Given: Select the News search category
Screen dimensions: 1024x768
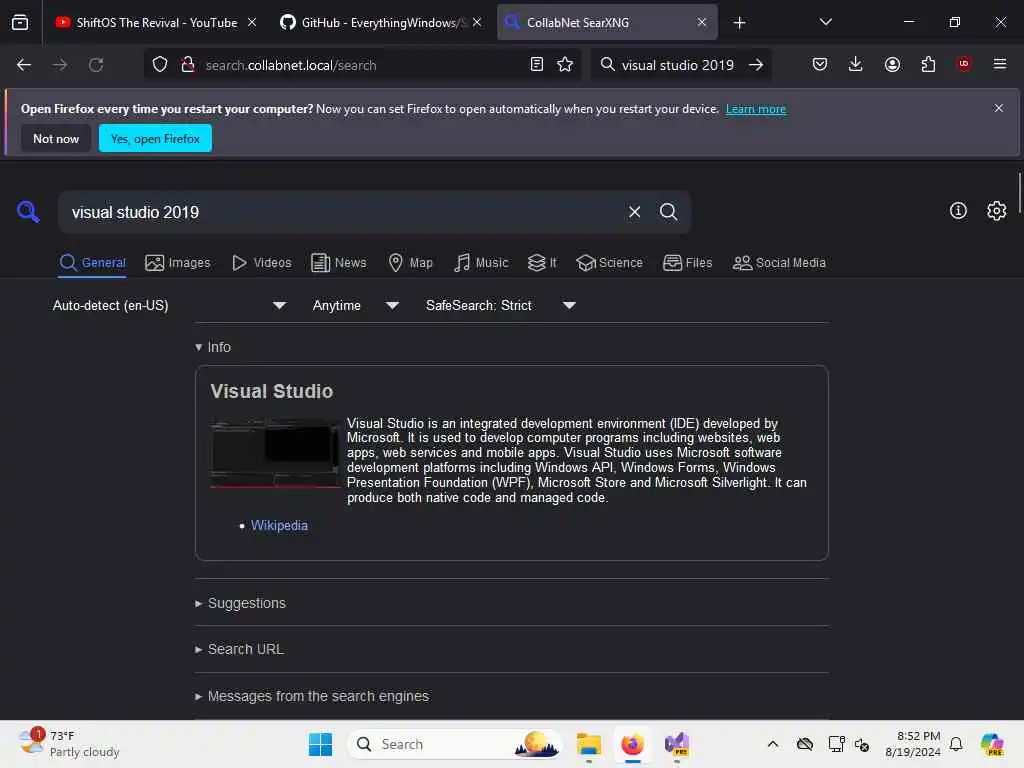Looking at the screenshot, I should (338, 263).
